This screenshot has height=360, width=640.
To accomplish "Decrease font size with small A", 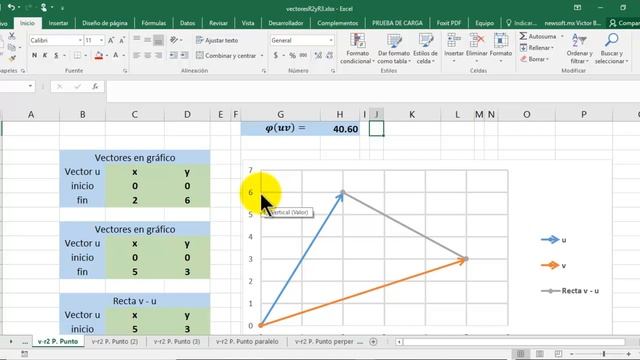I will click(122, 40).
